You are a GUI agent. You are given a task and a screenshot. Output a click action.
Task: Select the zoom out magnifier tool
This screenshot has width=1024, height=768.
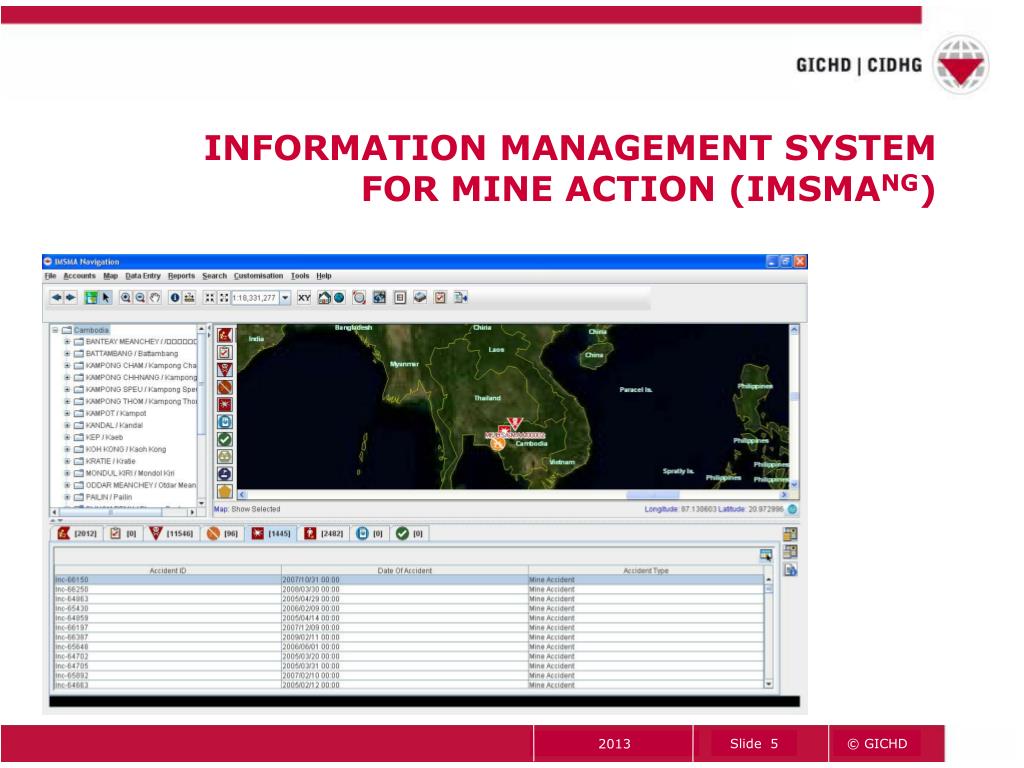(140, 298)
